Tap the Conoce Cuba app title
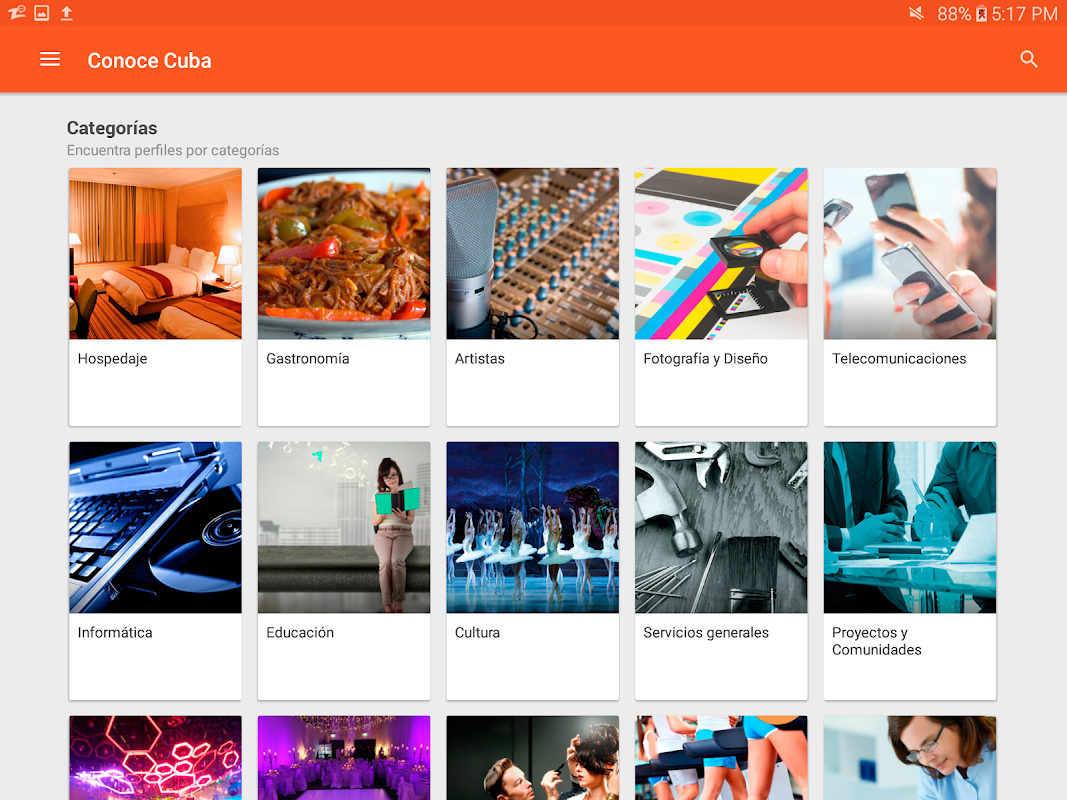Viewport: 1067px width, 800px height. (150, 61)
